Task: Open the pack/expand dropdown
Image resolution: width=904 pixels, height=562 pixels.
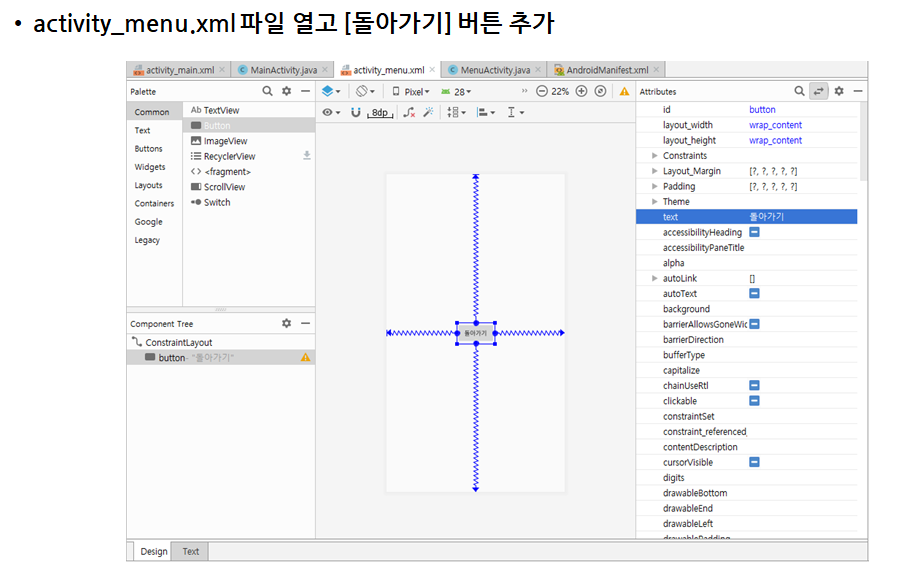Action: point(456,112)
